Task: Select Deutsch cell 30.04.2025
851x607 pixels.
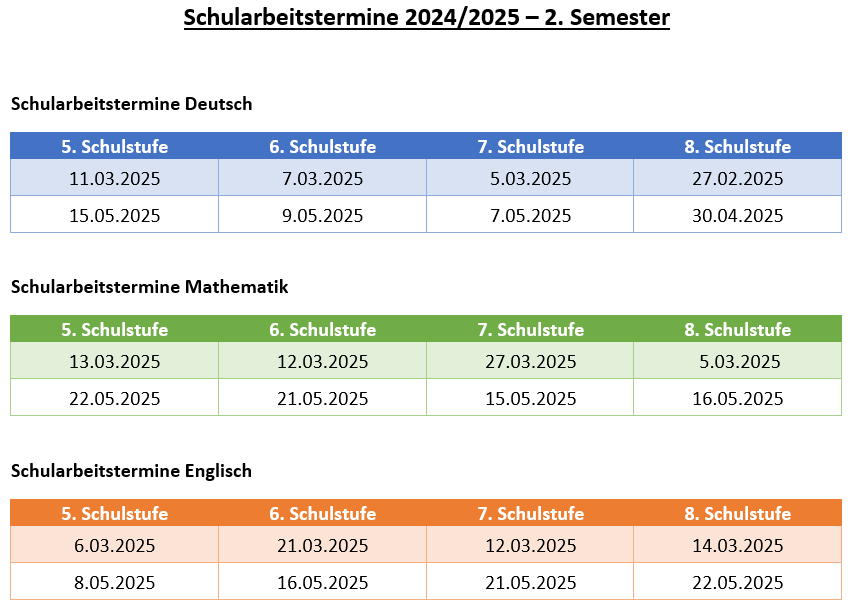Action: [x=738, y=216]
